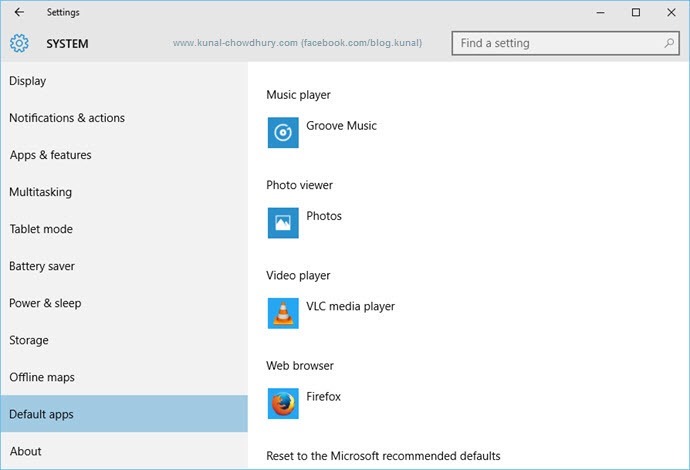Click the Web browser heading
Viewport: 690px width, 470px height.
[x=300, y=366]
